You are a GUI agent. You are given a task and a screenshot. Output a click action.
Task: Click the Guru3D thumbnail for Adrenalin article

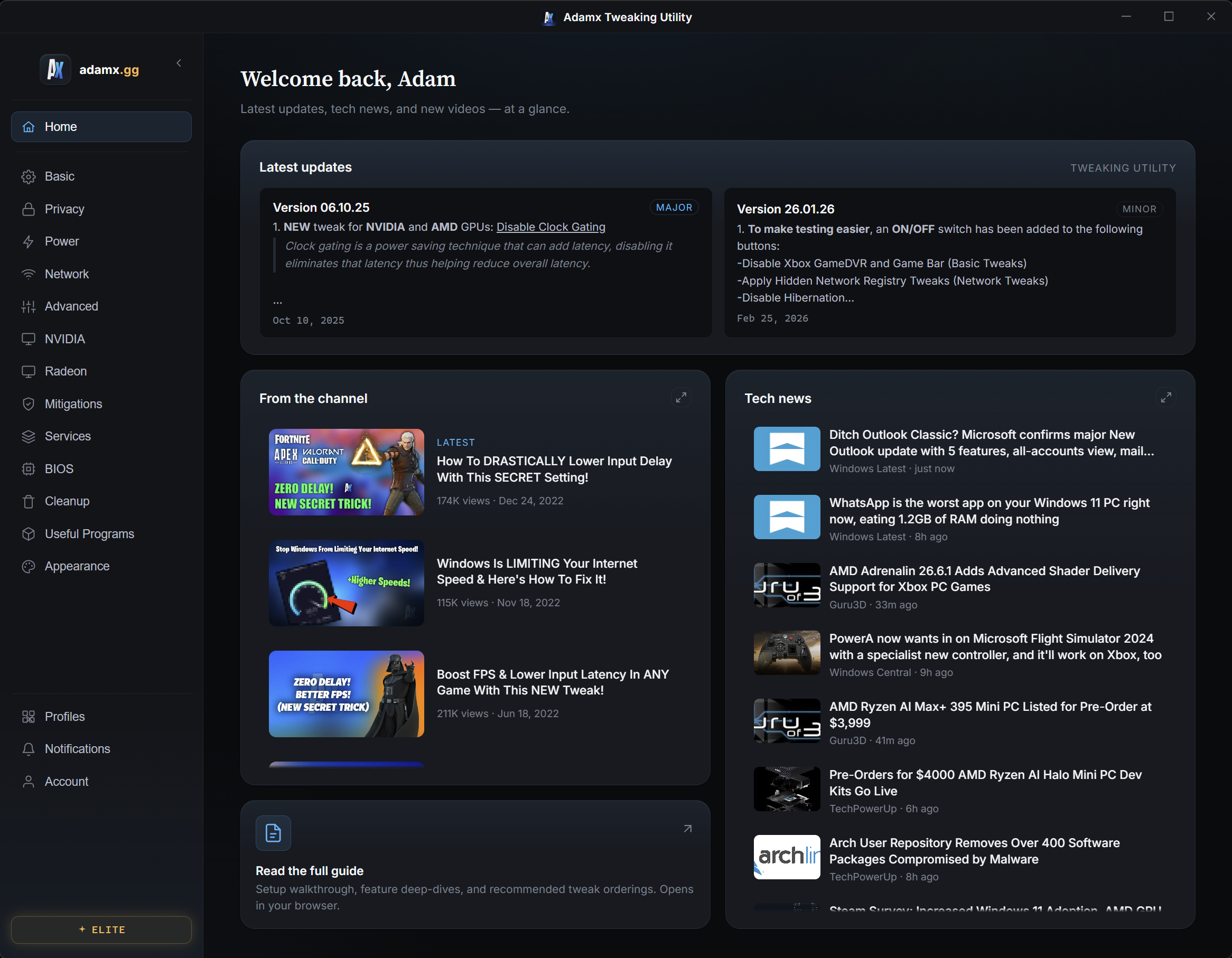787,585
